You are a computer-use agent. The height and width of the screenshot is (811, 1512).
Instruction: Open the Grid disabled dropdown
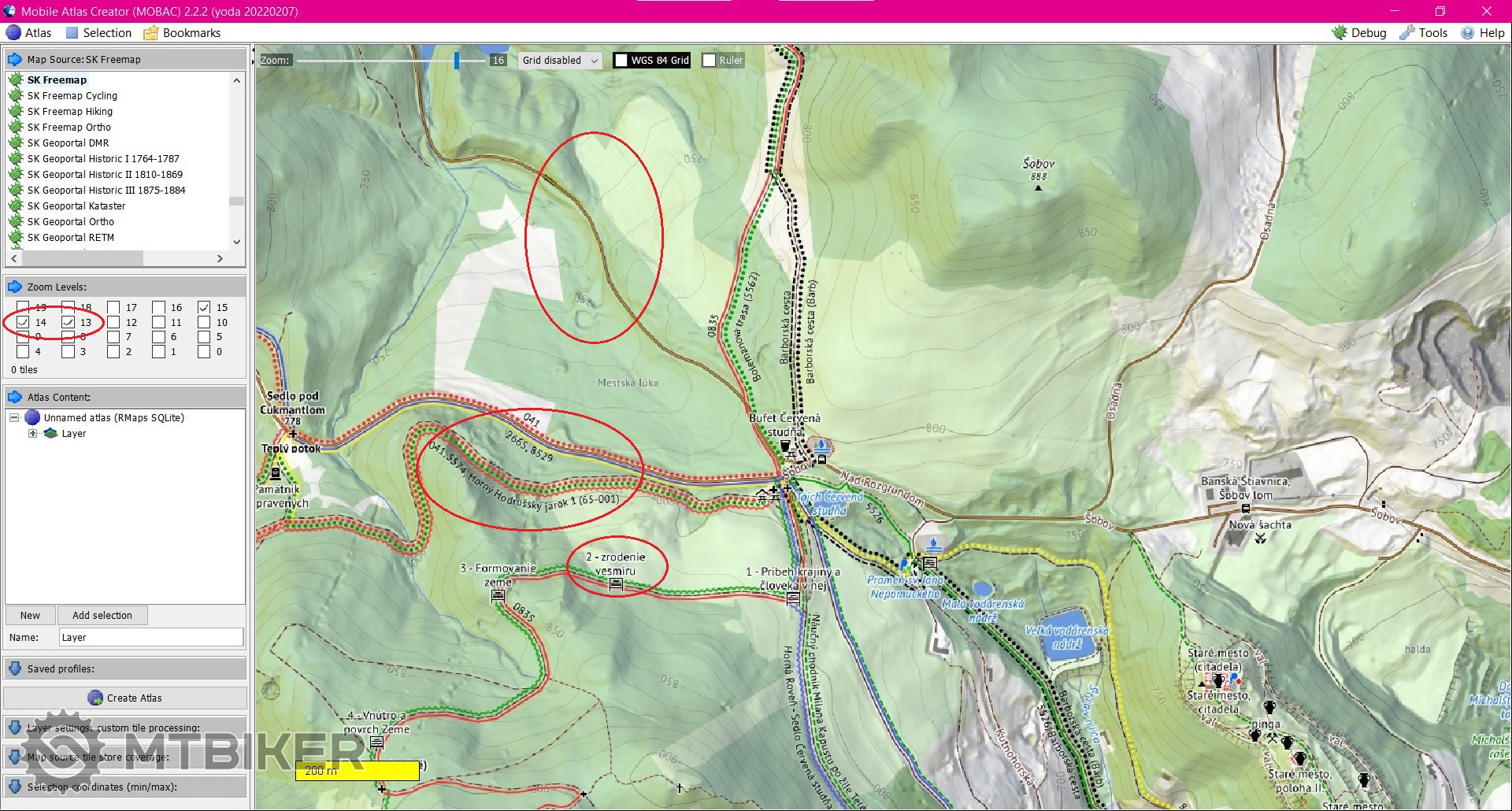coord(560,61)
